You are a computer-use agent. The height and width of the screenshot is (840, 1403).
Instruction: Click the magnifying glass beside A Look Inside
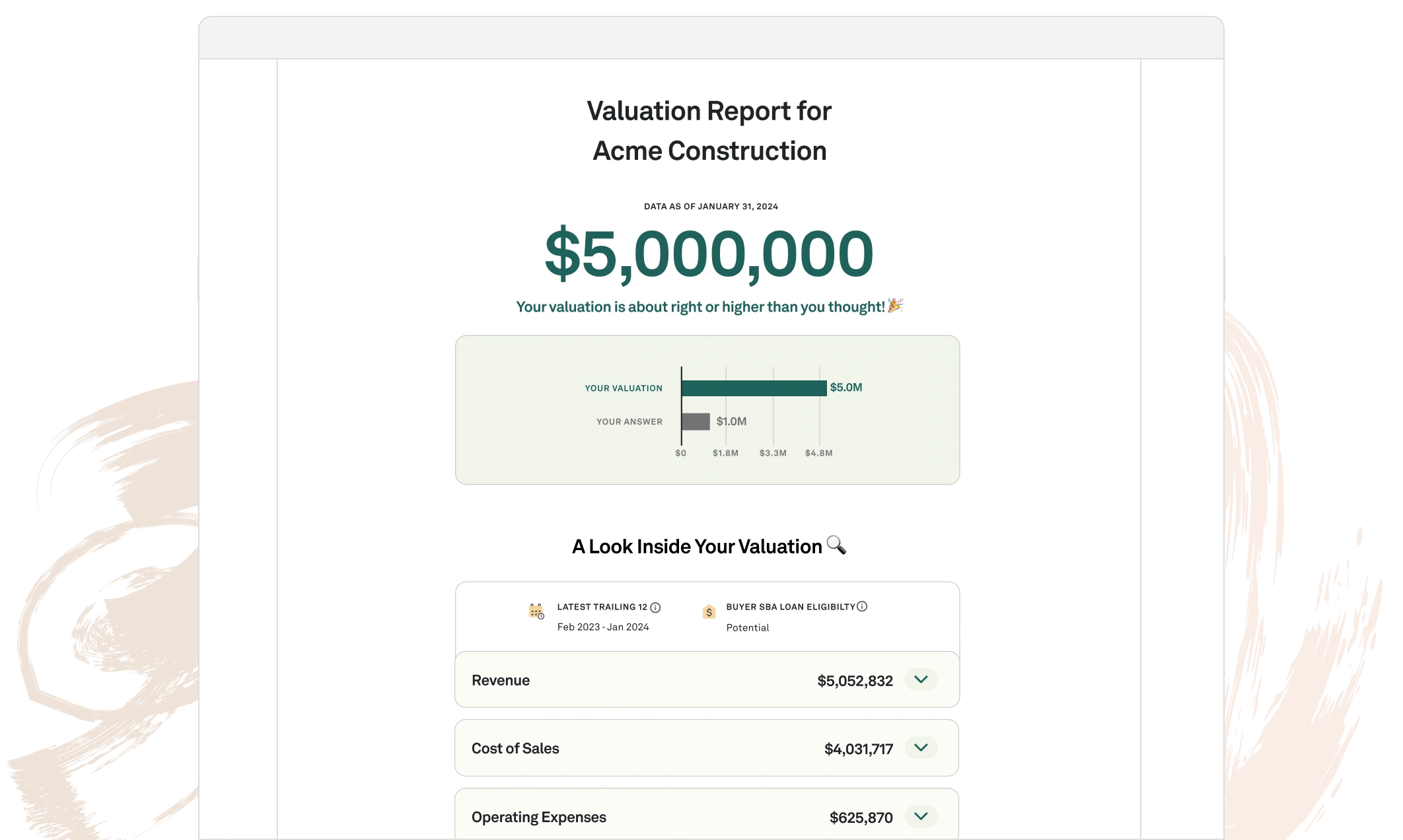point(836,545)
